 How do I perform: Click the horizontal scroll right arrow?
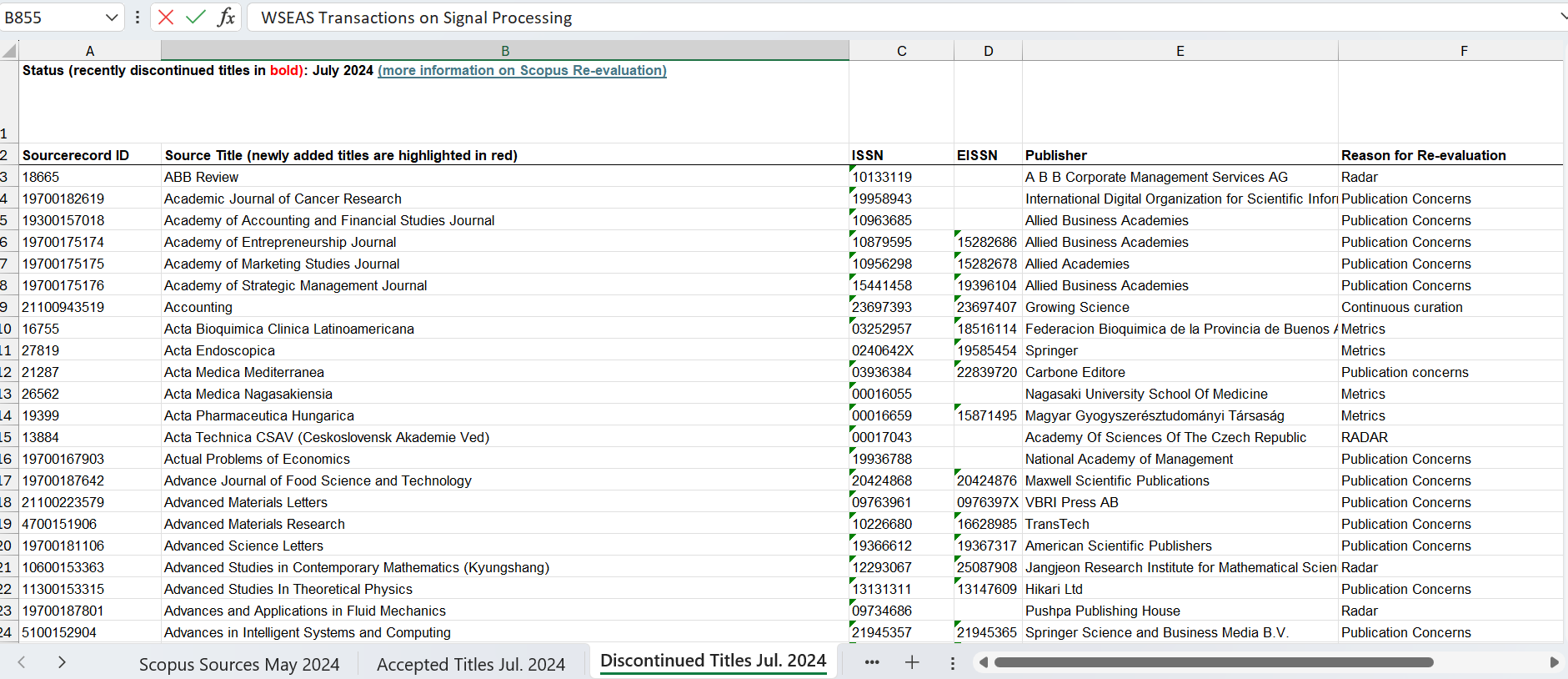(x=1554, y=662)
